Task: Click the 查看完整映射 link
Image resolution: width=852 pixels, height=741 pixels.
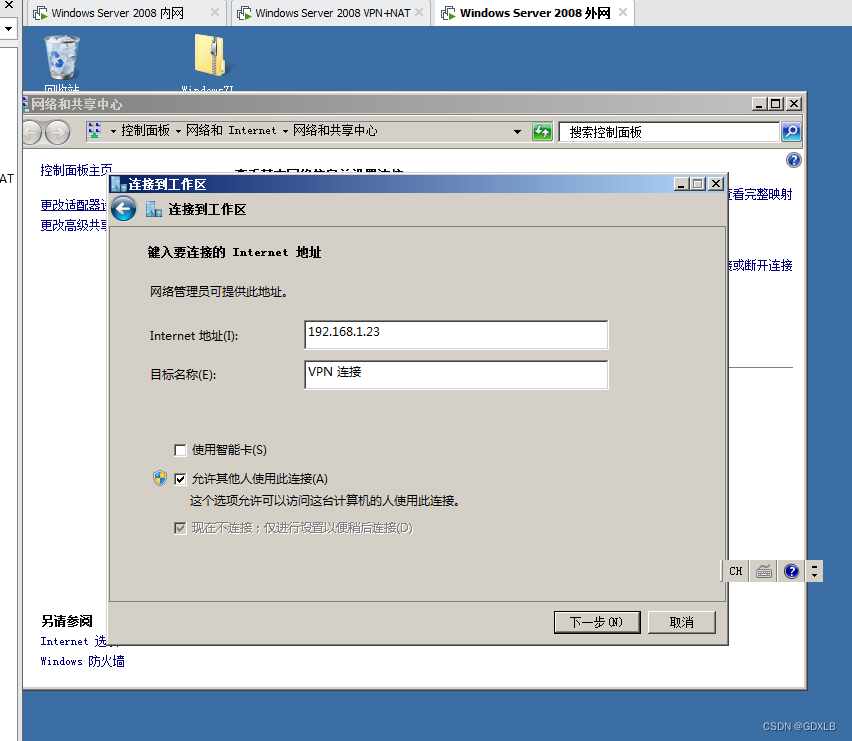Action: click(x=760, y=194)
